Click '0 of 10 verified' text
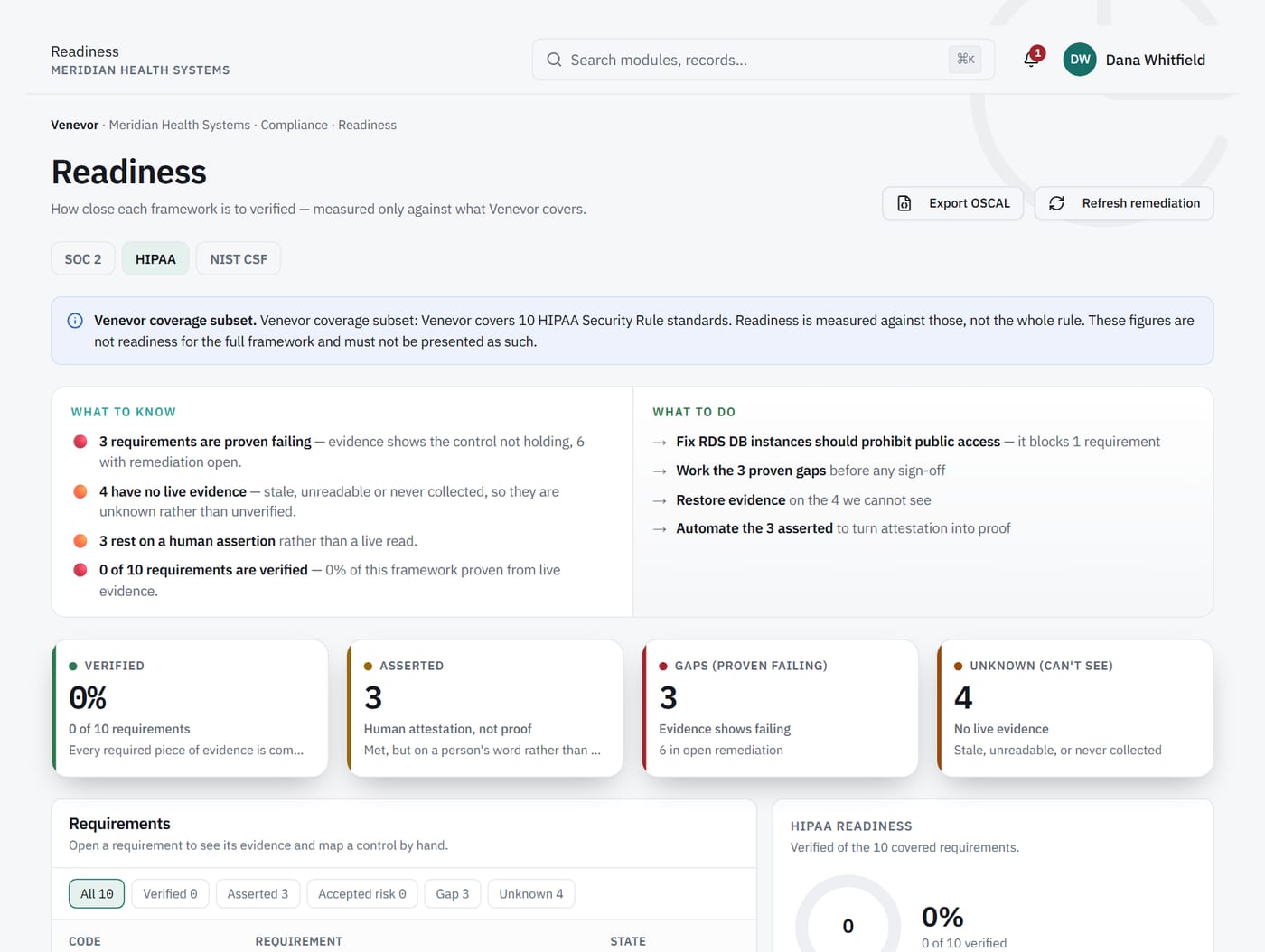 click(964, 943)
